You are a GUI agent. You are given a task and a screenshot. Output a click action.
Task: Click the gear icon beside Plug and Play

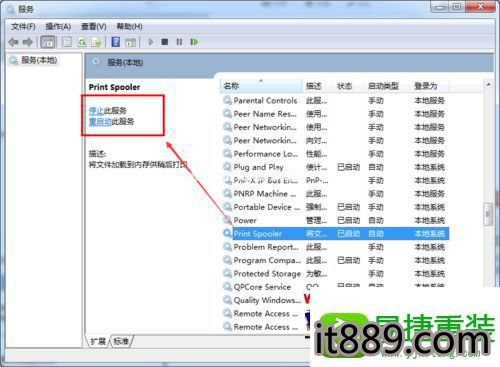click(227, 167)
